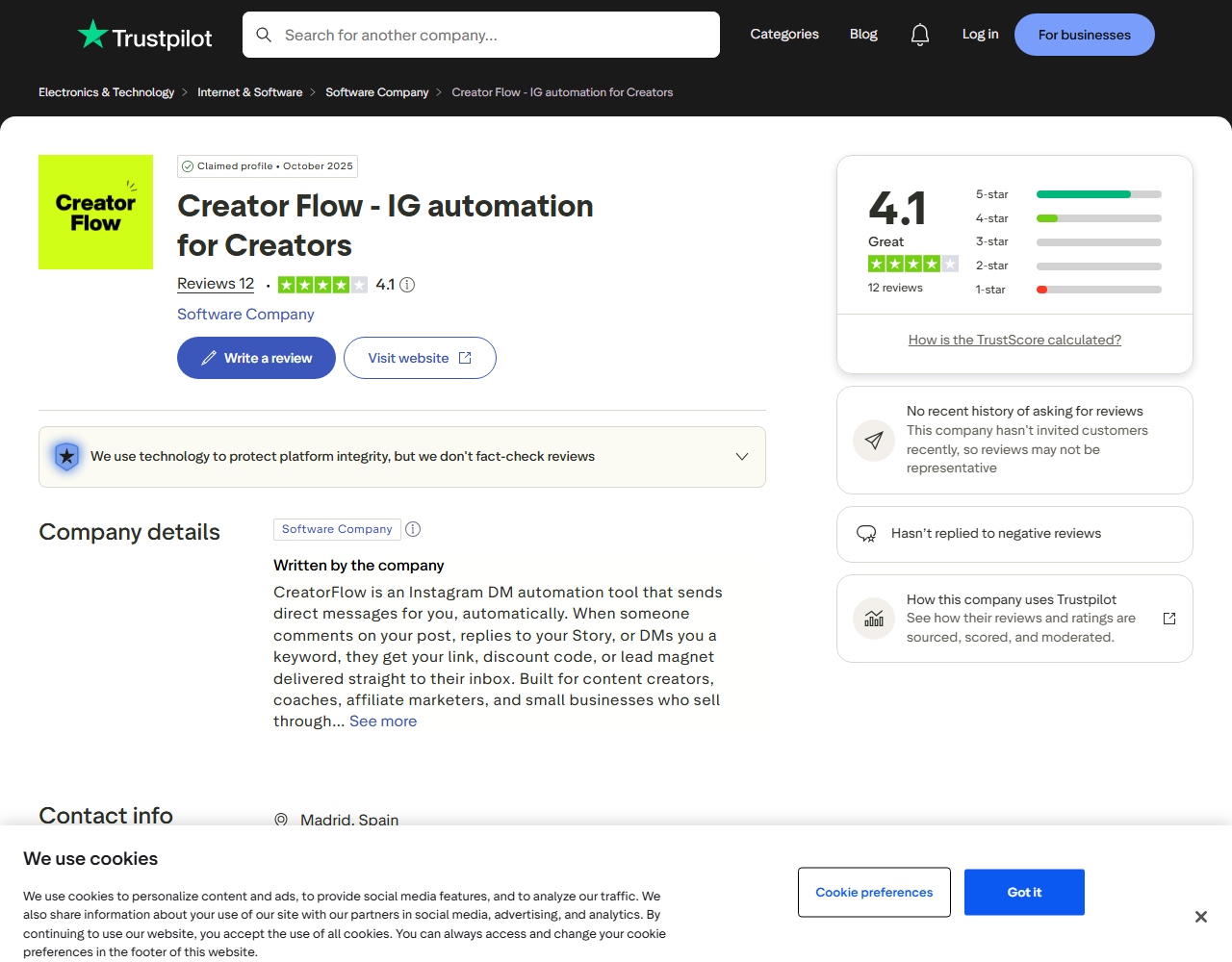Image resolution: width=1232 pixels, height=962 pixels.
Task: Click the Write a review button
Action: coord(256,358)
